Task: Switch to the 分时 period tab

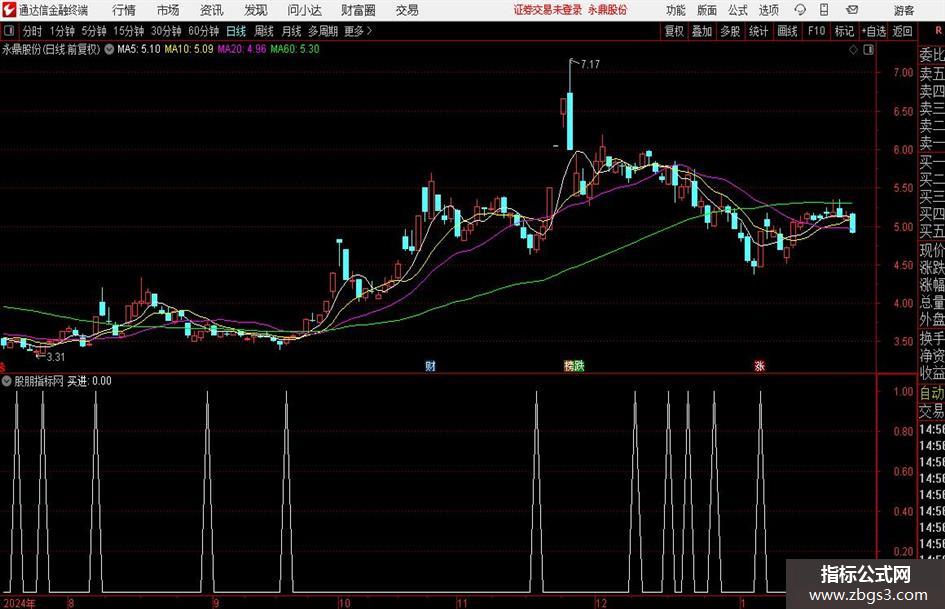Action: click(33, 31)
